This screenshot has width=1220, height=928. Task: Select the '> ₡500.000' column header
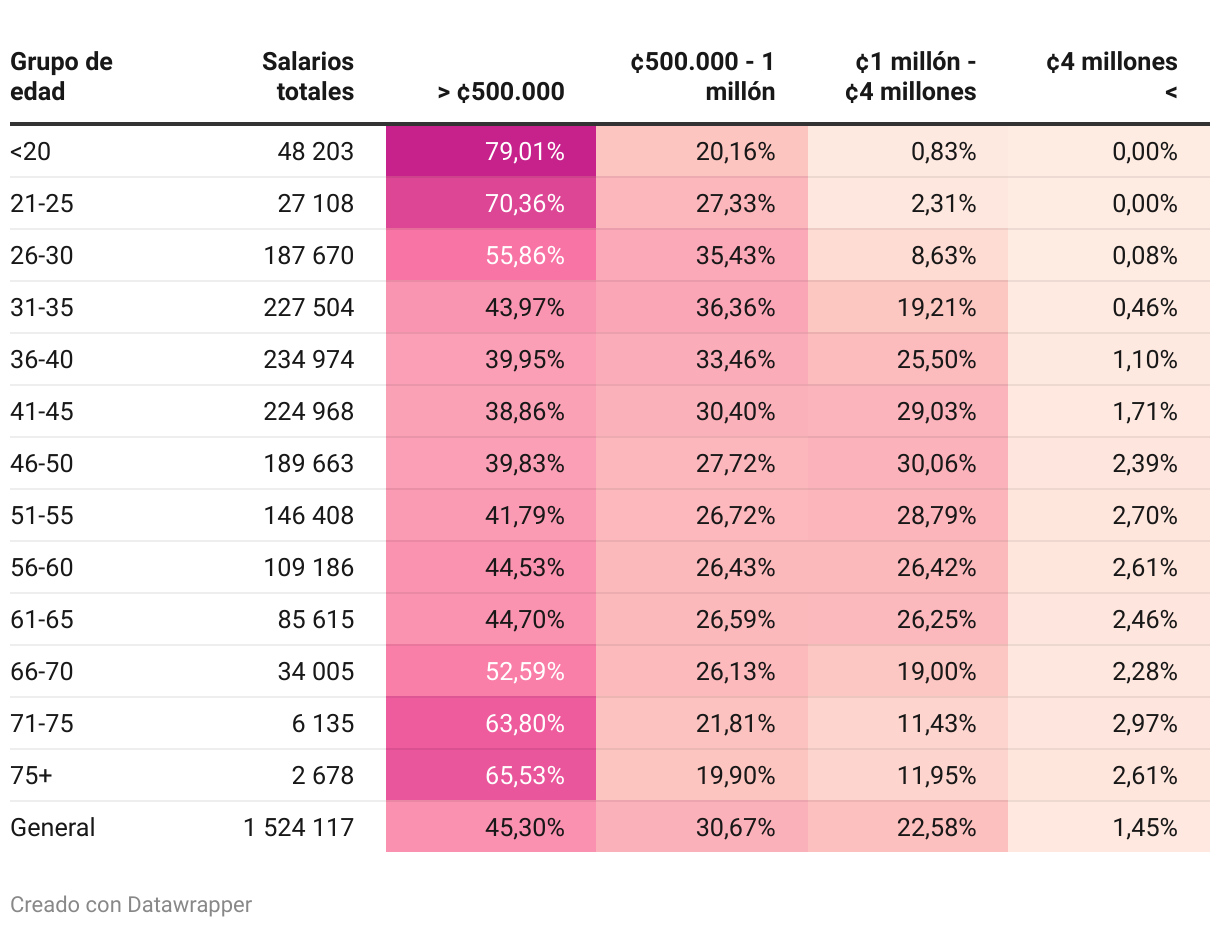pos(501,92)
